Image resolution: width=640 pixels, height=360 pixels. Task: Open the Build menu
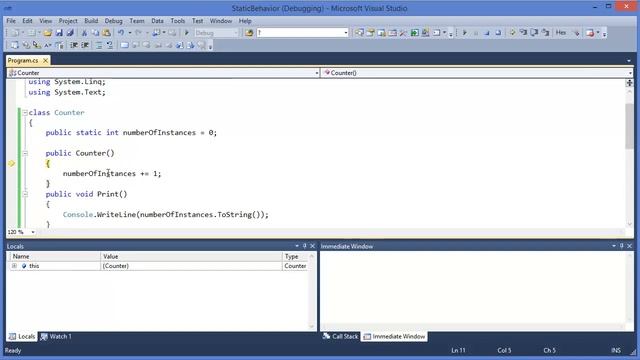click(x=91, y=21)
